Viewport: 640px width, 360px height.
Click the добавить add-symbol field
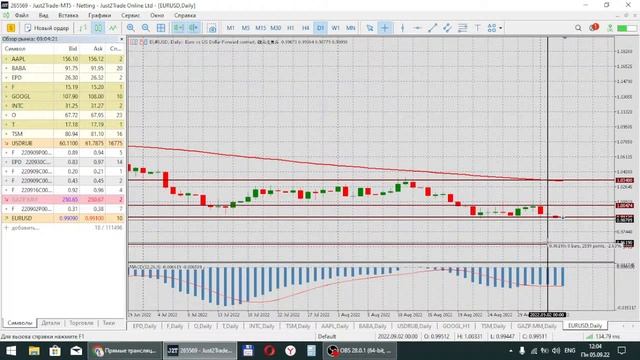click(x=25, y=228)
